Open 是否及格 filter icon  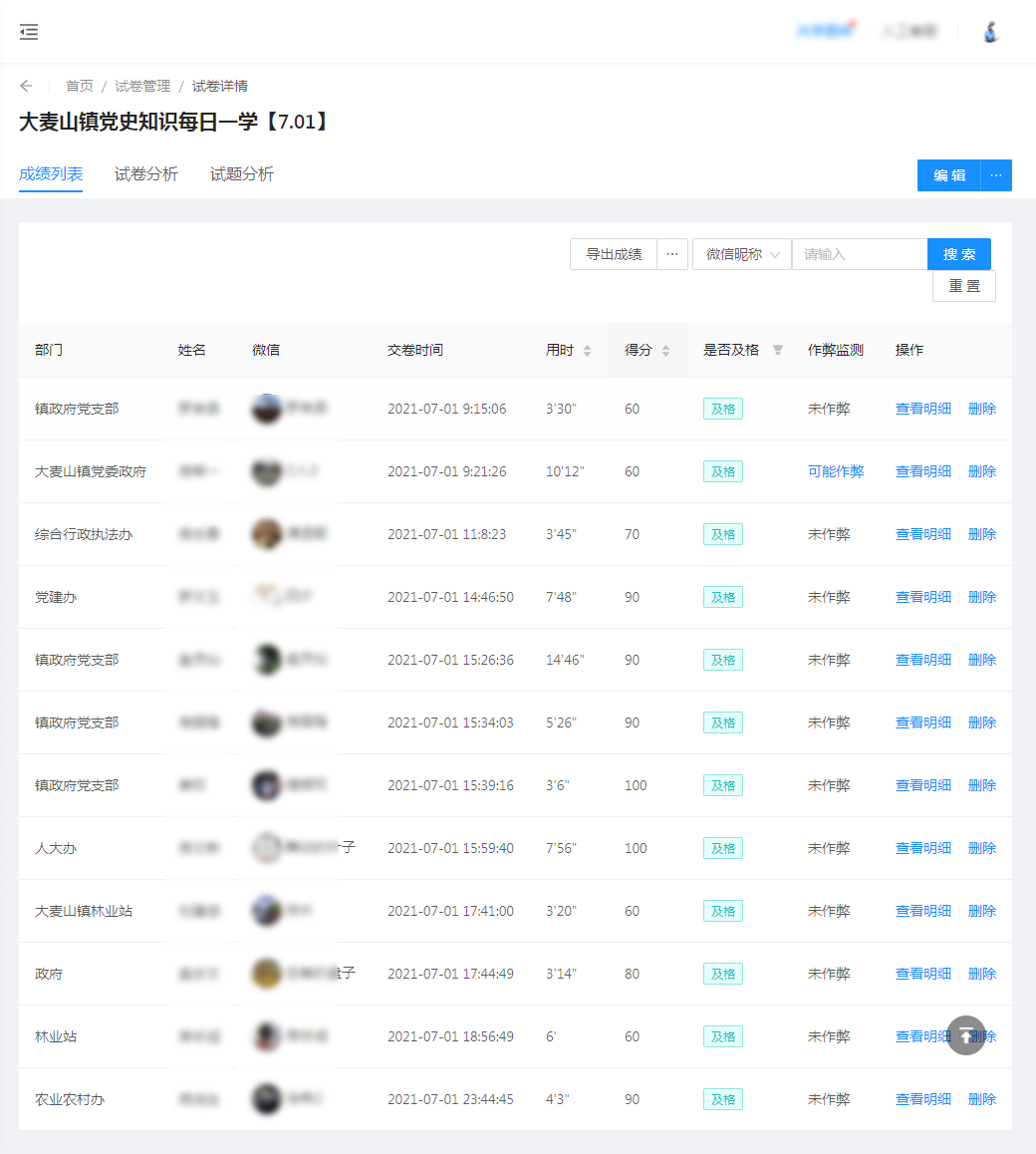(778, 351)
